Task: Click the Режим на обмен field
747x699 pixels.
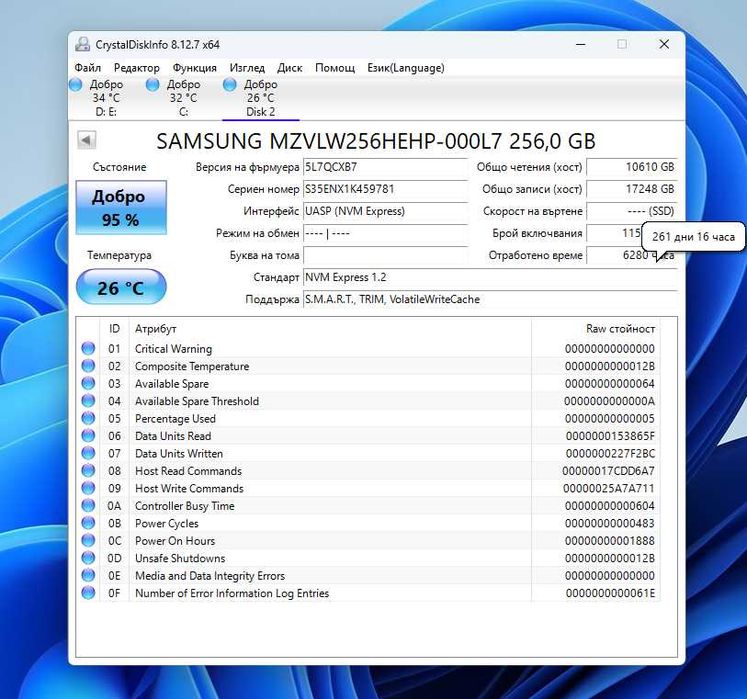Action: point(385,233)
